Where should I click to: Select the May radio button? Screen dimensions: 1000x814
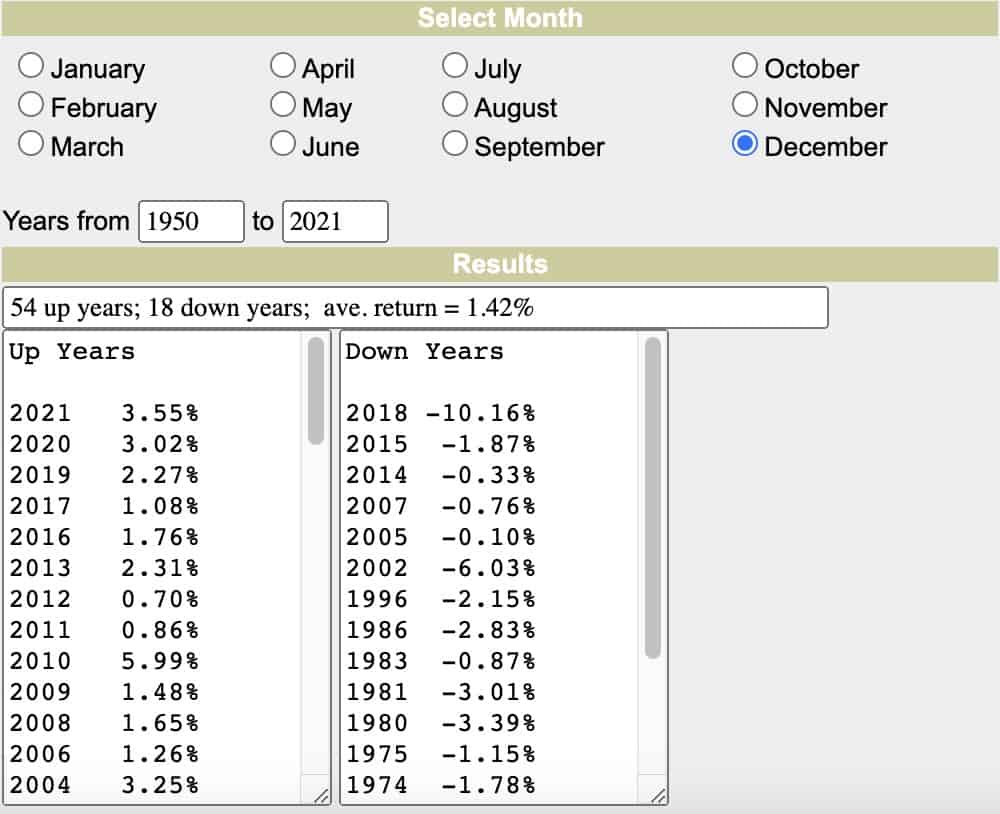pyautogui.click(x=283, y=105)
